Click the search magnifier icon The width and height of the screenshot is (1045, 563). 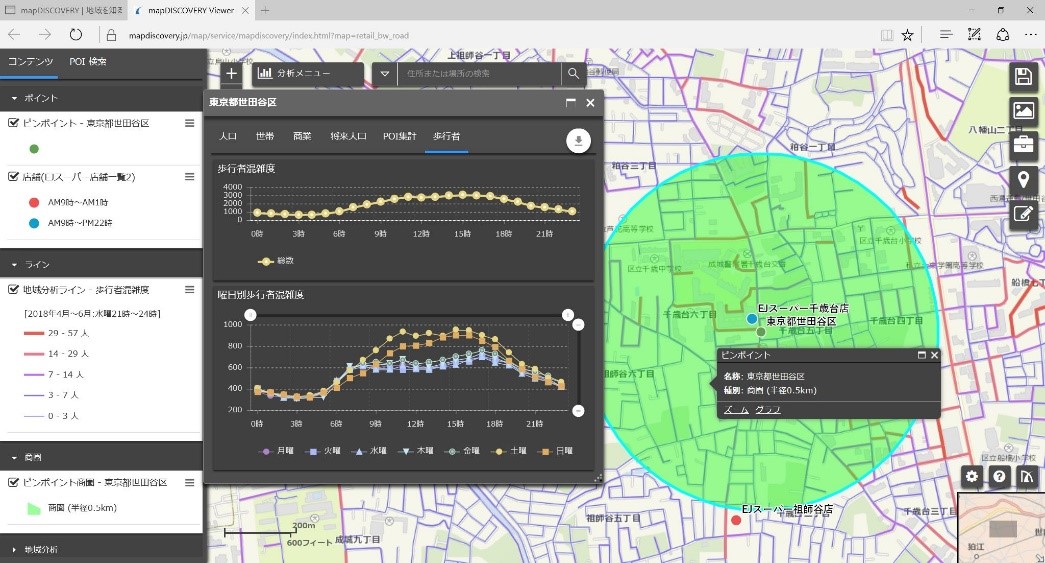pyautogui.click(x=573, y=74)
